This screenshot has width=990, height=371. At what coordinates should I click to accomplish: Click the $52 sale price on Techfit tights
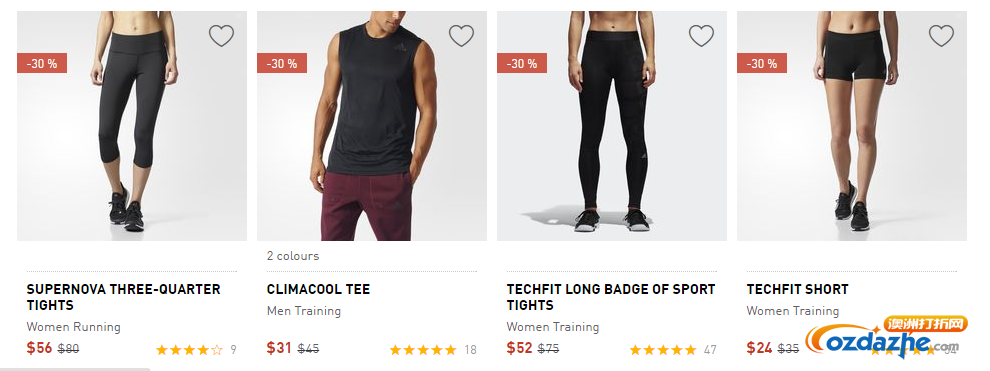(x=520, y=348)
